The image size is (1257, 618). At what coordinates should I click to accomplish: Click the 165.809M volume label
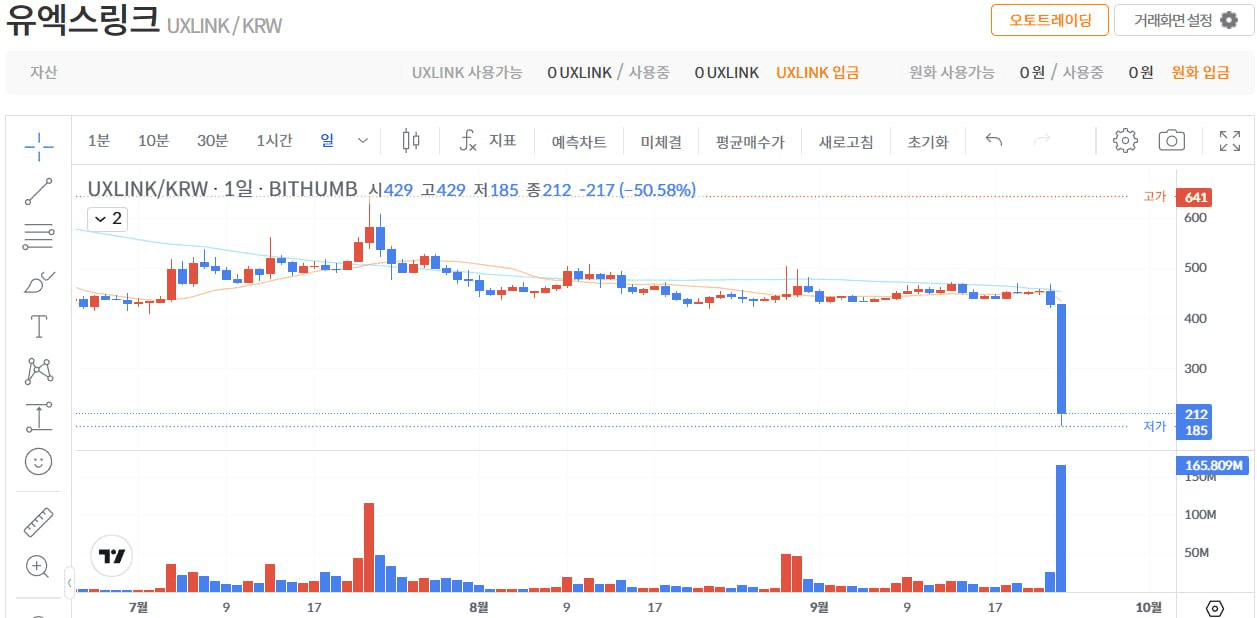click(1213, 465)
